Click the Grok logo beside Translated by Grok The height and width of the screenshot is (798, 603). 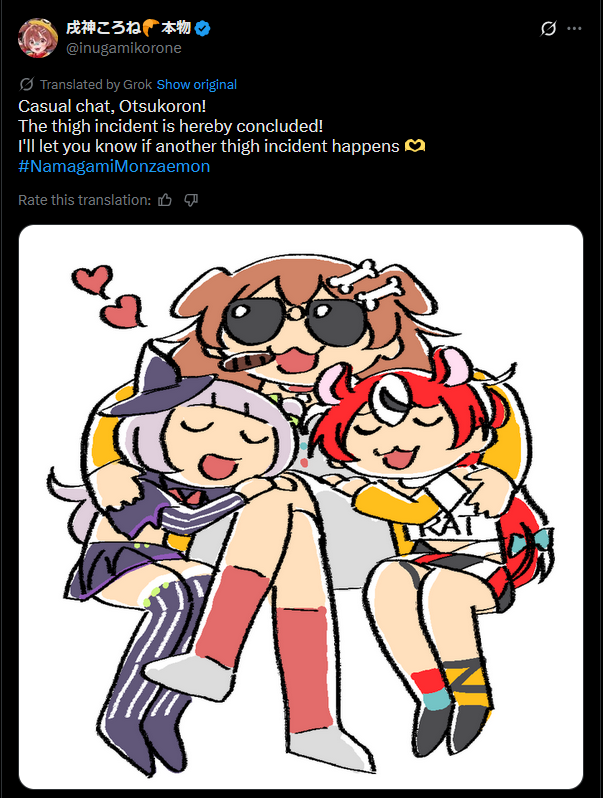[26, 84]
